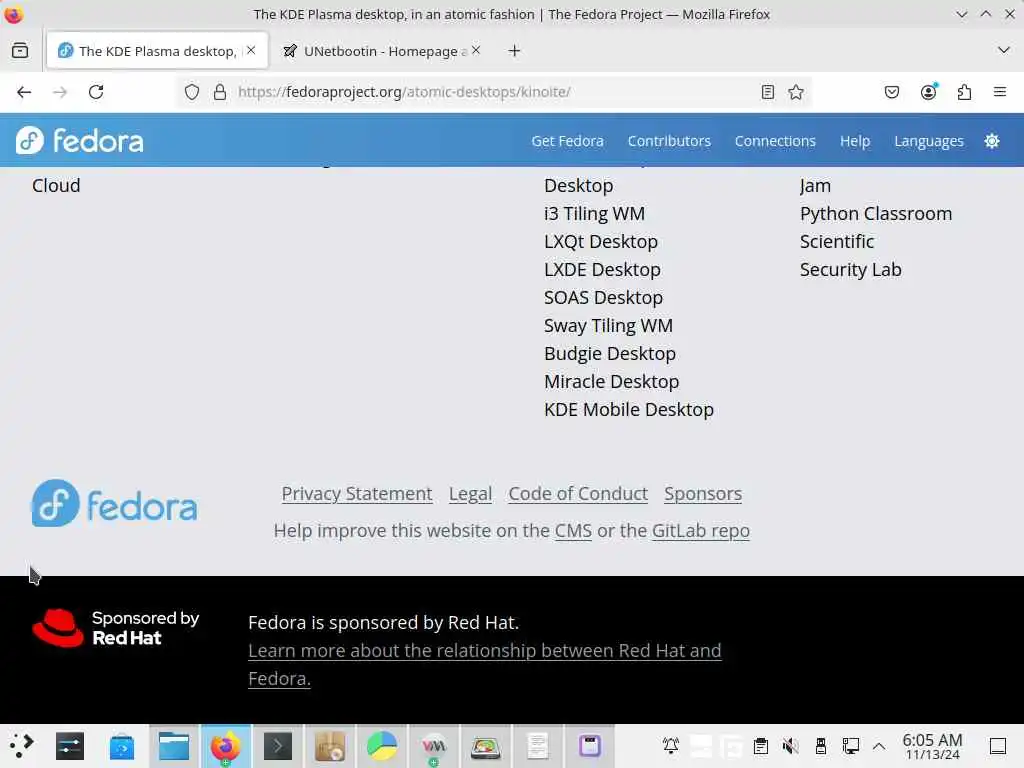The image size is (1024, 768).
Task: Open clipboard tray icon
Action: 761,745
